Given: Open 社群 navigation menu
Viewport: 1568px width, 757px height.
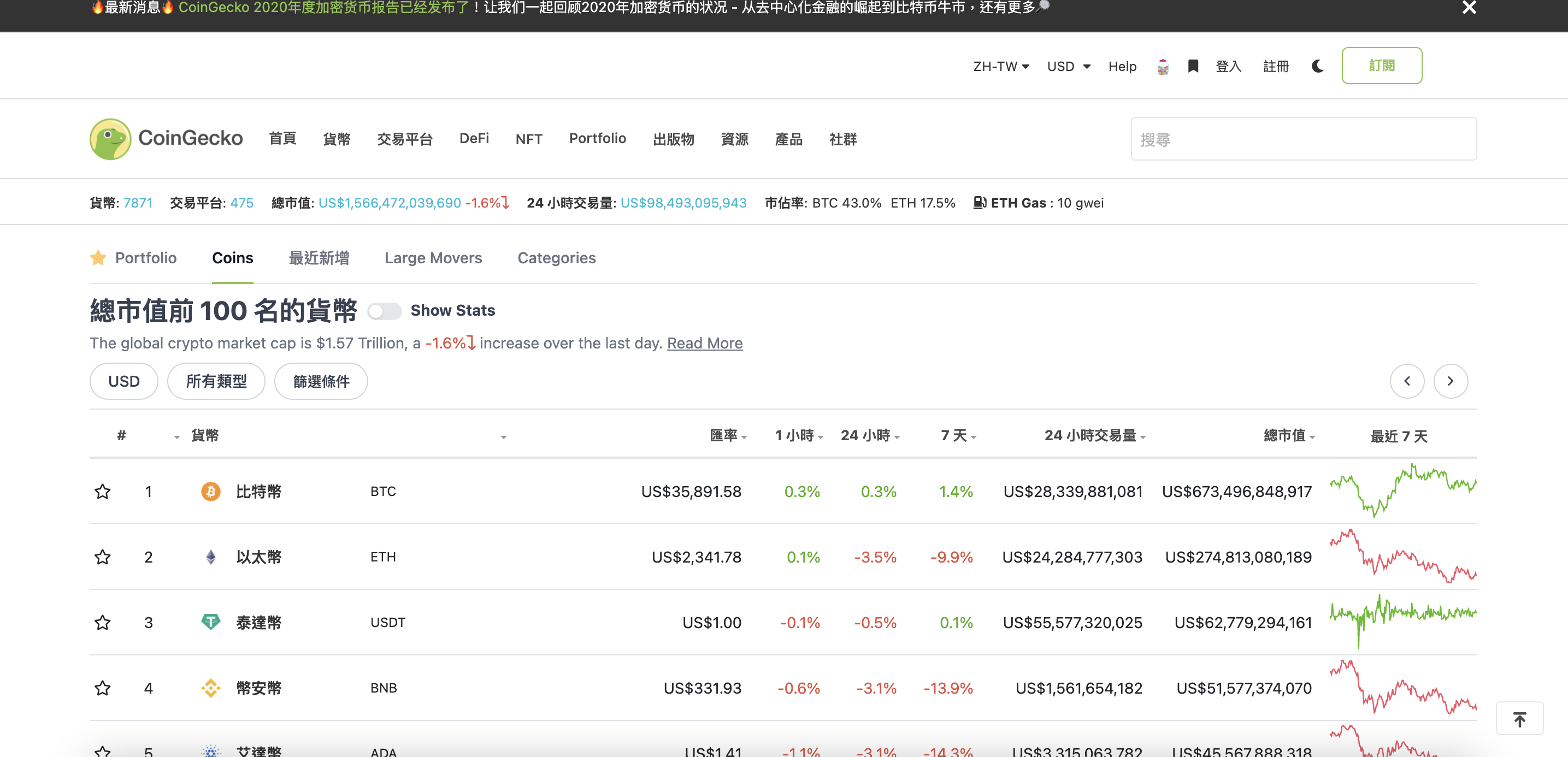Looking at the screenshot, I should (x=843, y=139).
